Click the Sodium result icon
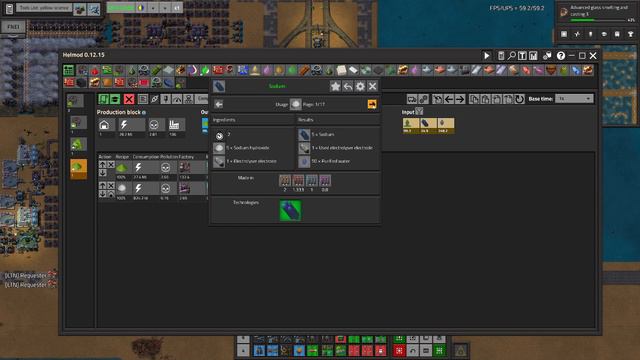The height and width of the screenshot is (360, 640). 304,134
